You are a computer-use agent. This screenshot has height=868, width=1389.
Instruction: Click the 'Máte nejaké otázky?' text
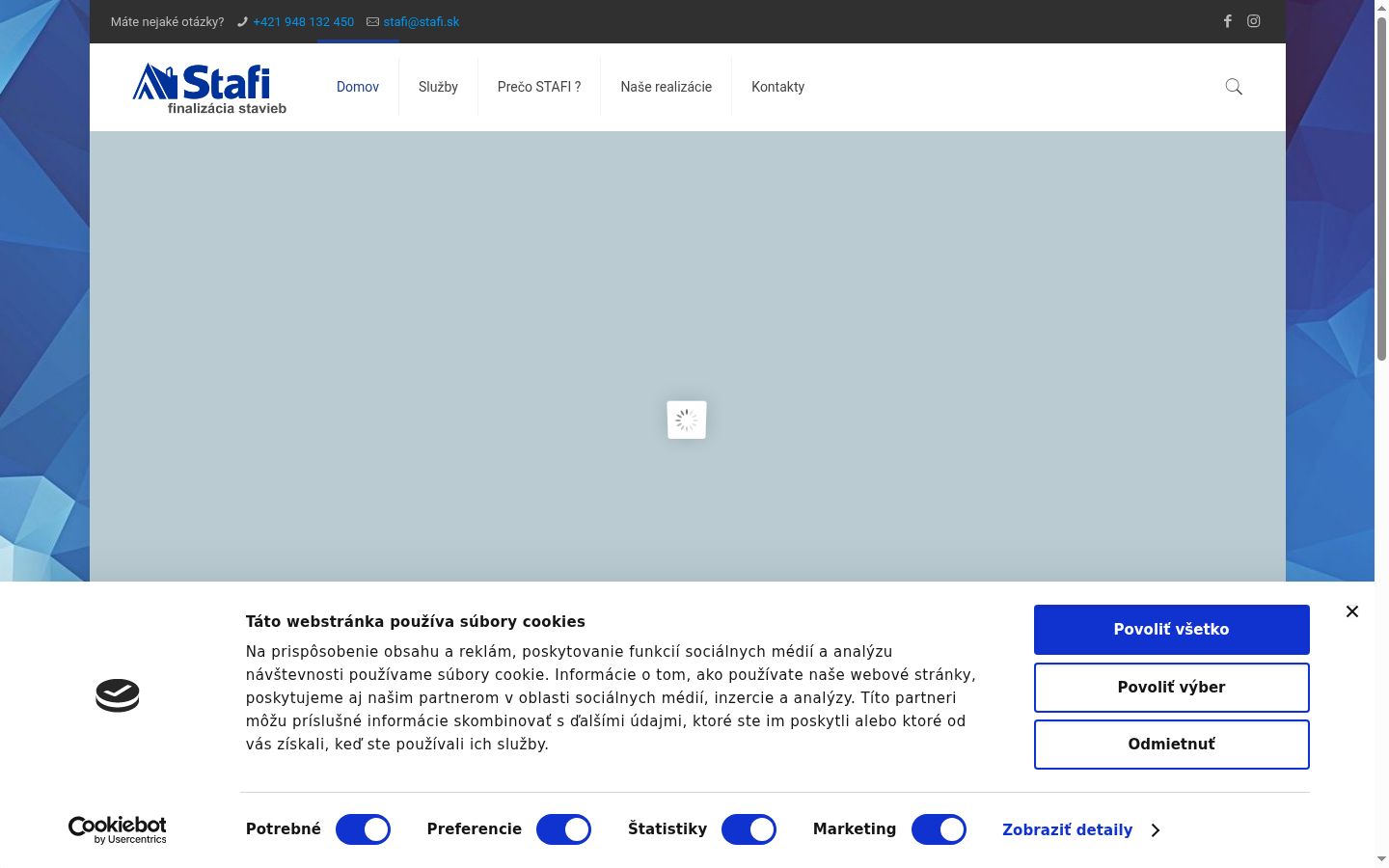click(168, 21)
